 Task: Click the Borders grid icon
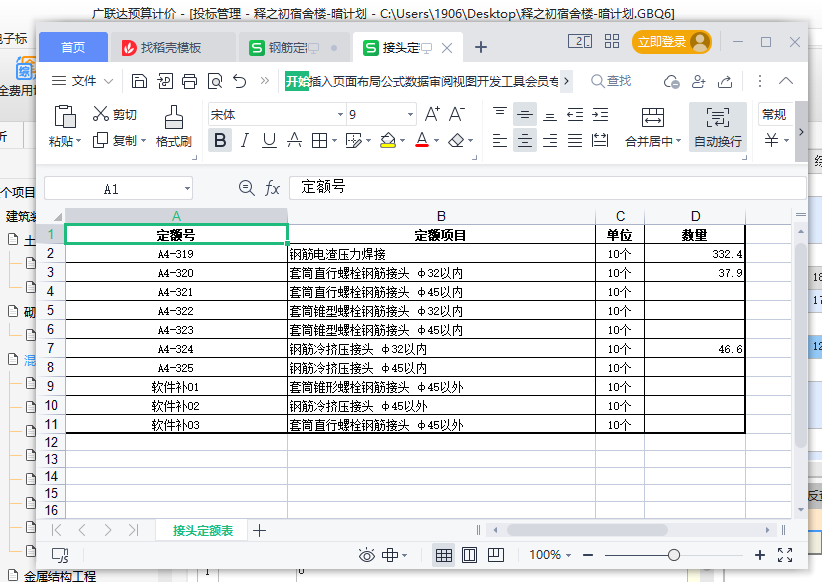point(319,141)
